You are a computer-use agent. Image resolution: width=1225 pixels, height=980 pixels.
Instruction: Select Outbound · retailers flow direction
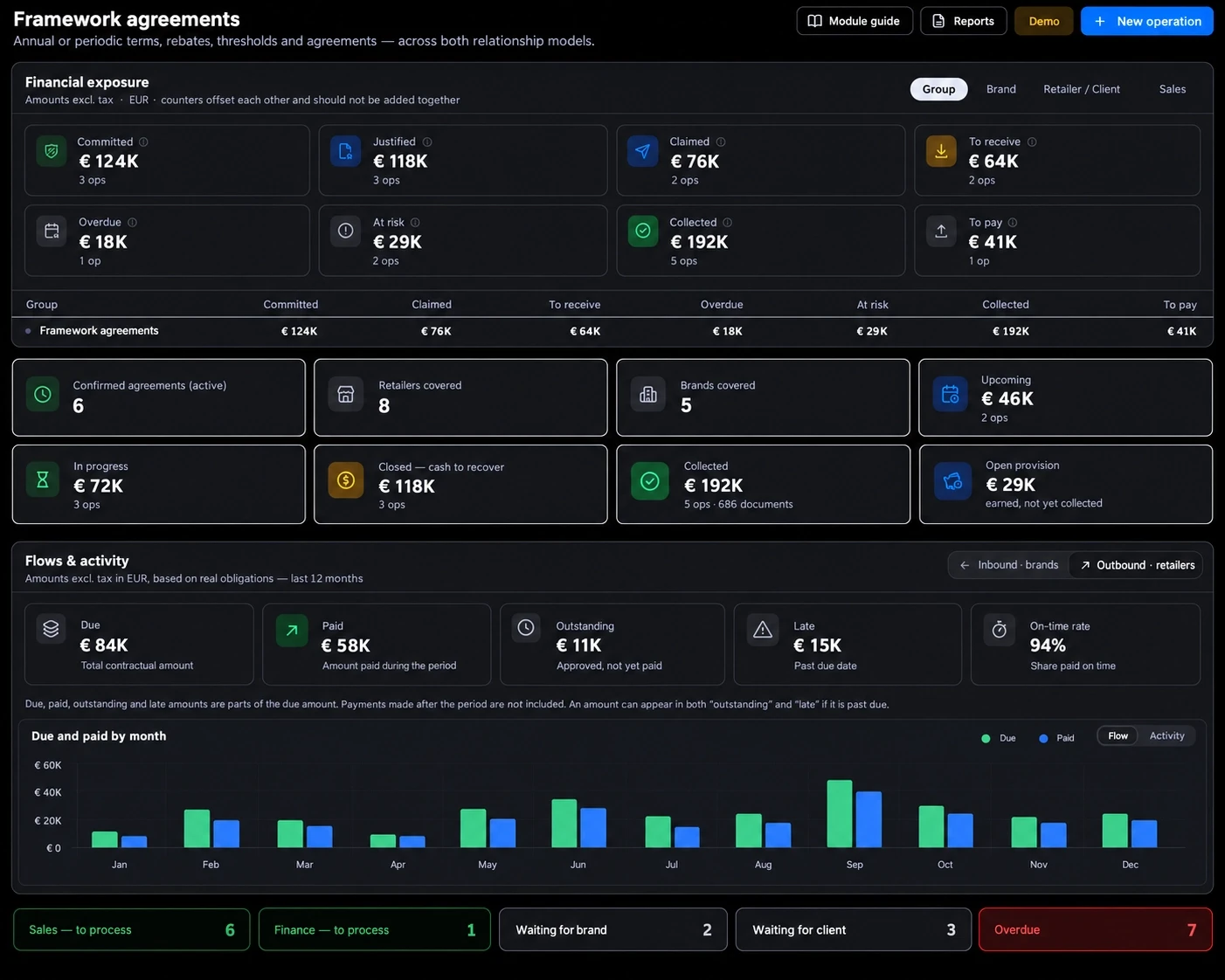click(x=1137, y=565)
